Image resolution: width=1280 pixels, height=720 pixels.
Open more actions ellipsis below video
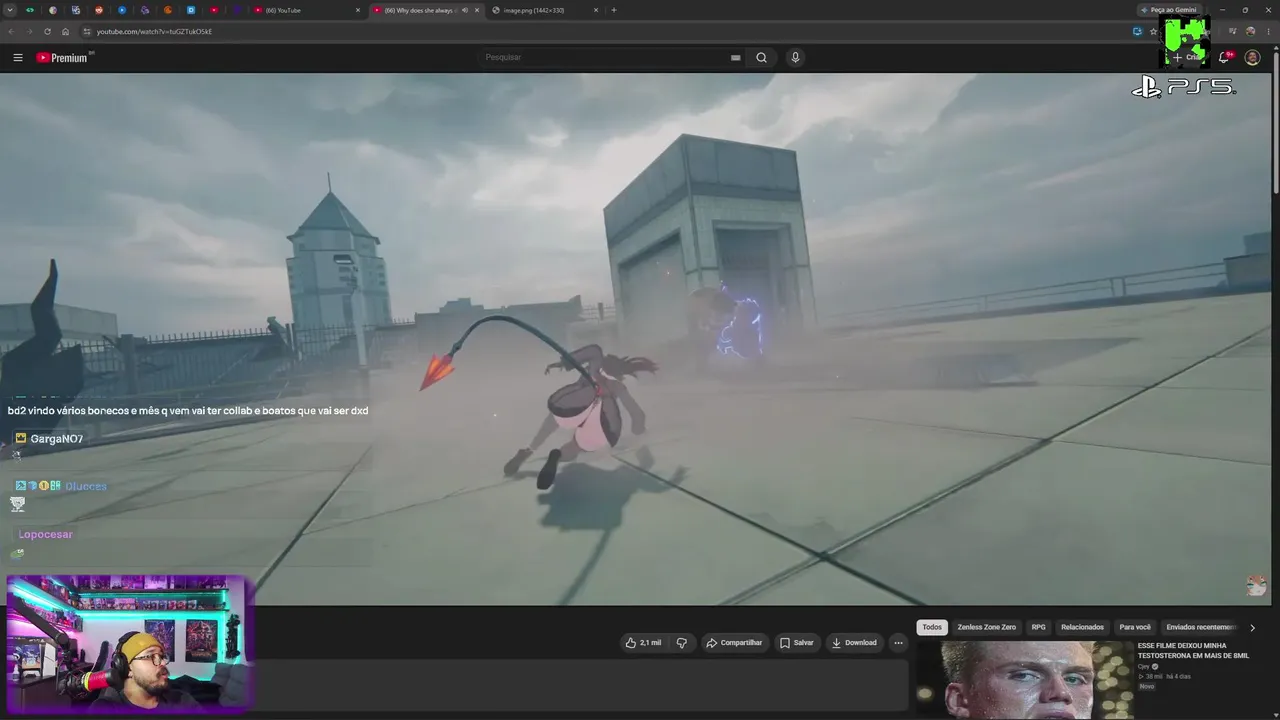coord(898,643)
